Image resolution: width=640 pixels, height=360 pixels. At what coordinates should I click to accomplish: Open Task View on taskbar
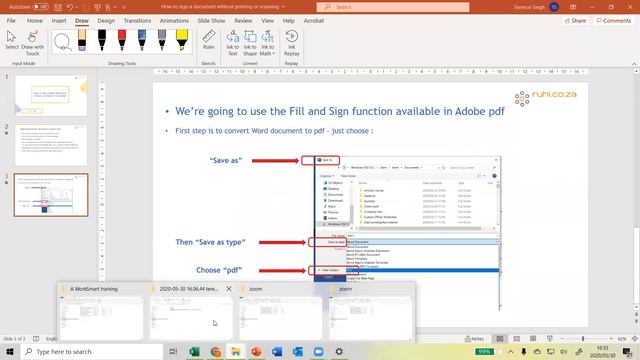pyautogui.click(x=173, y=351)
